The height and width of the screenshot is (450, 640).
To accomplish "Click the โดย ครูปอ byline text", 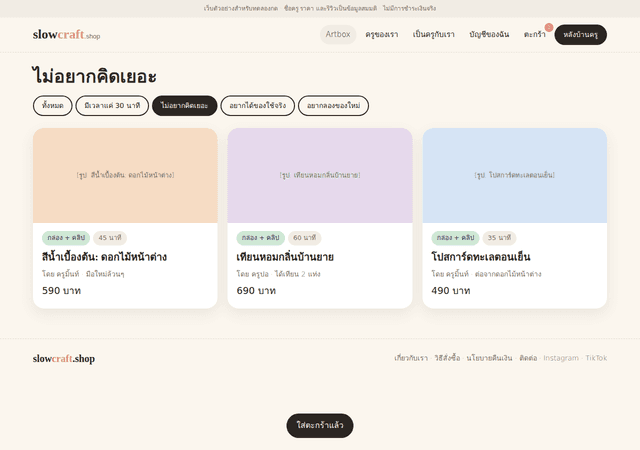I will coord(253,274).
